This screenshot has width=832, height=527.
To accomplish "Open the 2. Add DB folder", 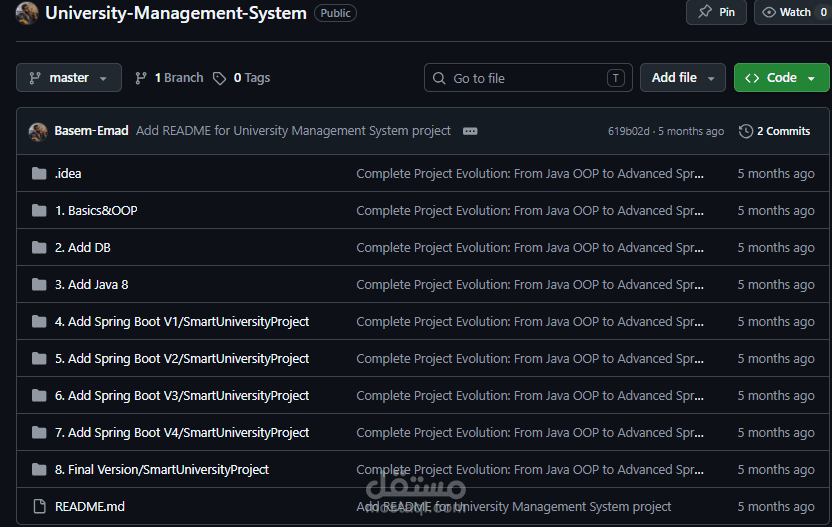I will (x=83, y=248).
